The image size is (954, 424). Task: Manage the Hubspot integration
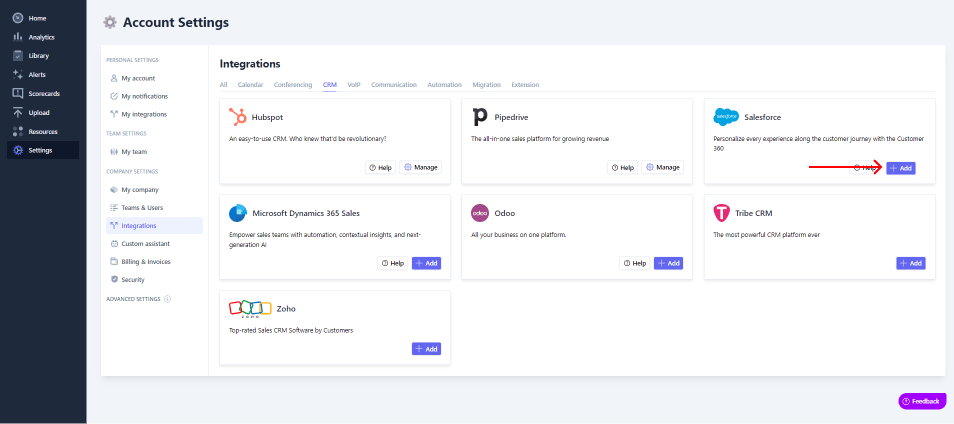coord(421,168)
